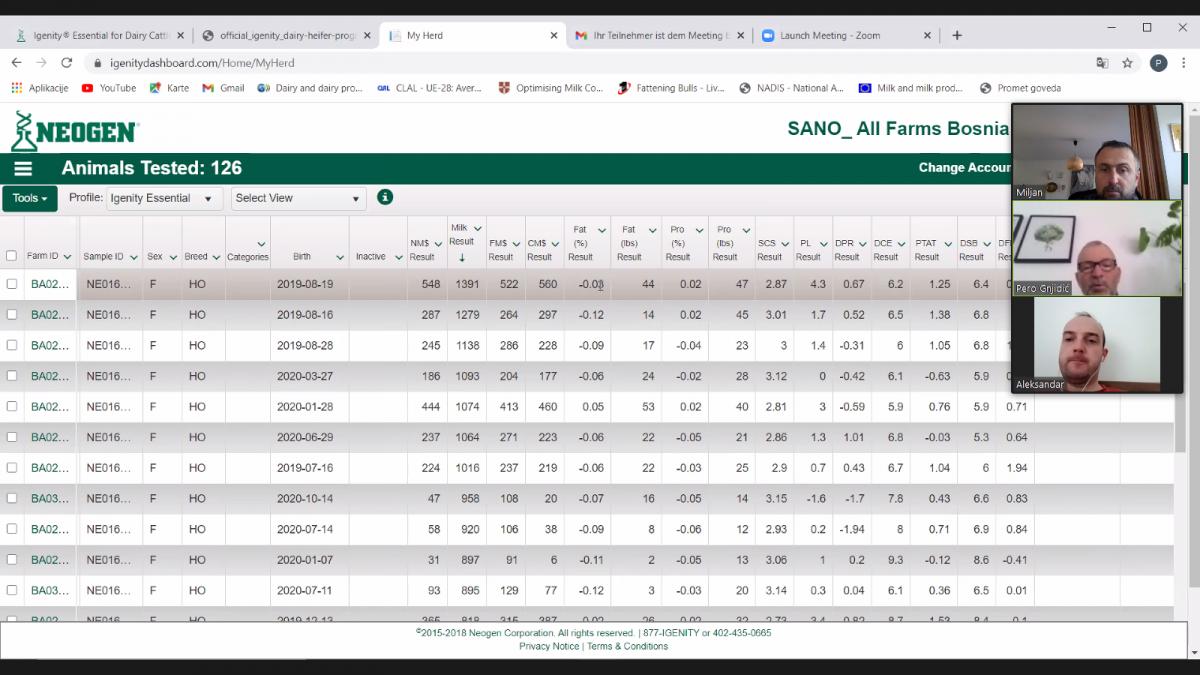The height and width of the screenshot is (675, 1200).
Task: Check the row born 2019-08-28
Action: tap(12, 345)
